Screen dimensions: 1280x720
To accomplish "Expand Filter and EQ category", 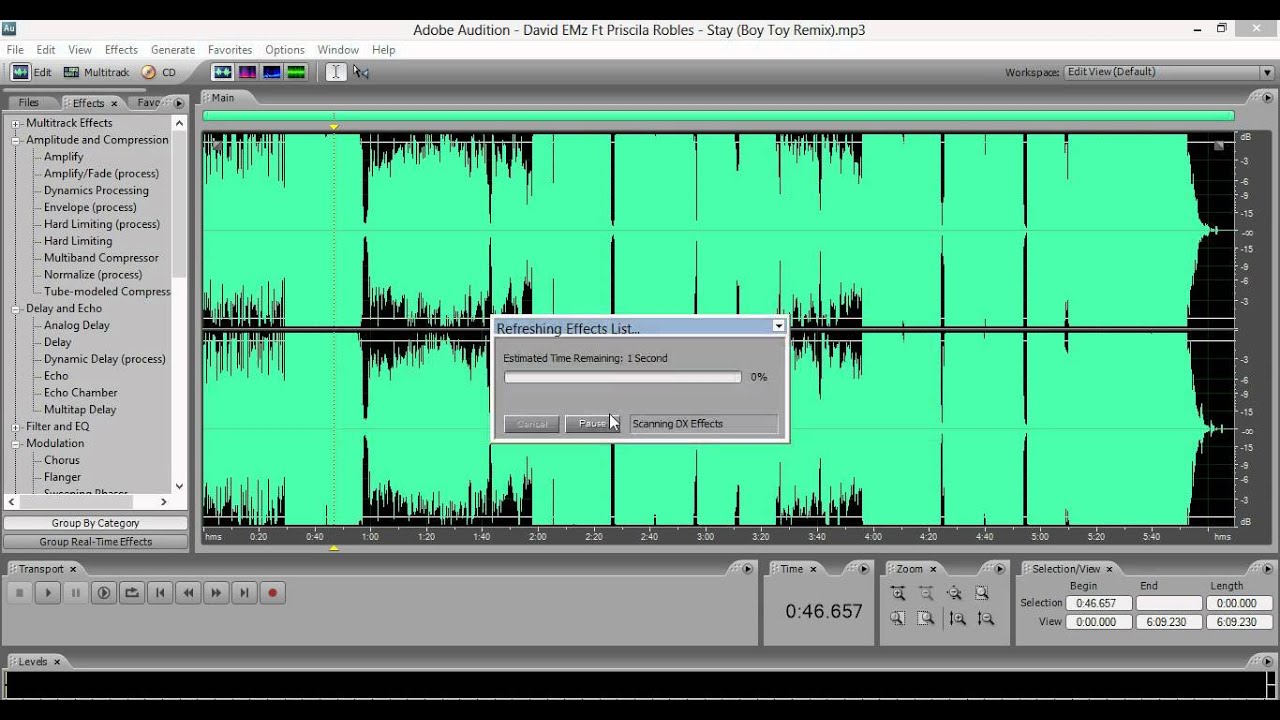I will pyautogui.click(x=16, y=427).
